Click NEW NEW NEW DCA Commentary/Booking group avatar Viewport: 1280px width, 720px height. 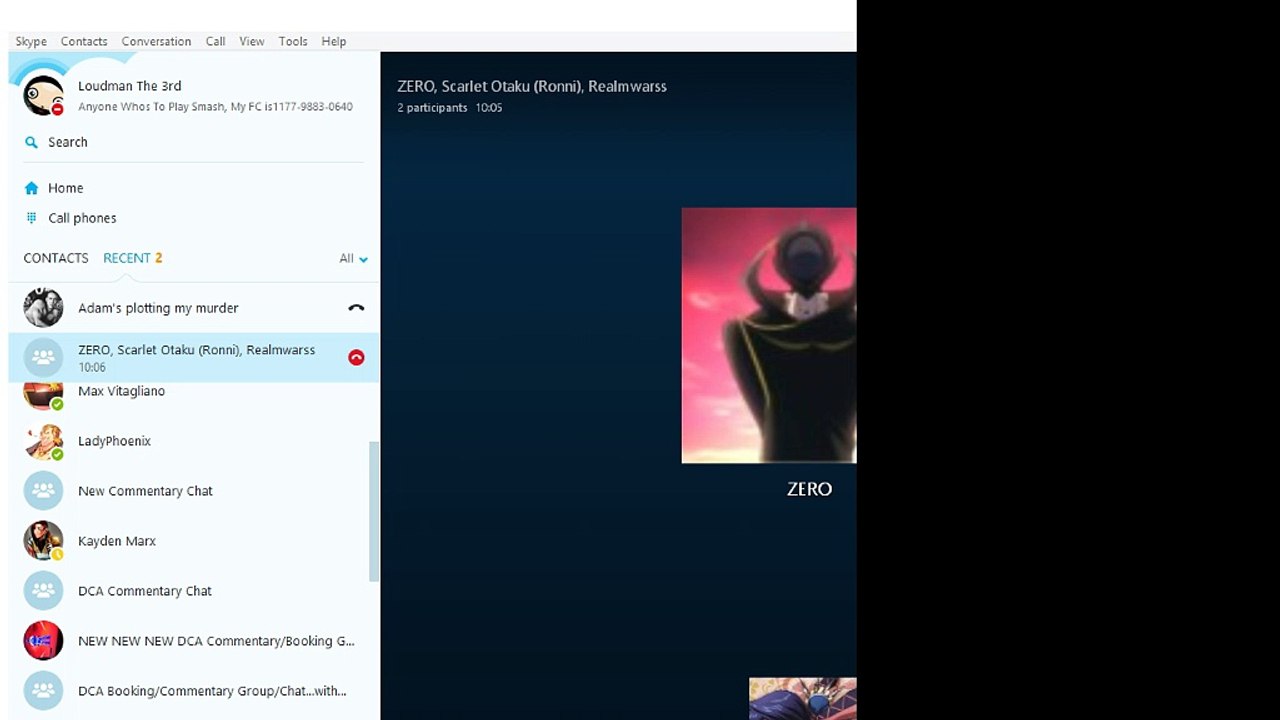tap(43, 641)
